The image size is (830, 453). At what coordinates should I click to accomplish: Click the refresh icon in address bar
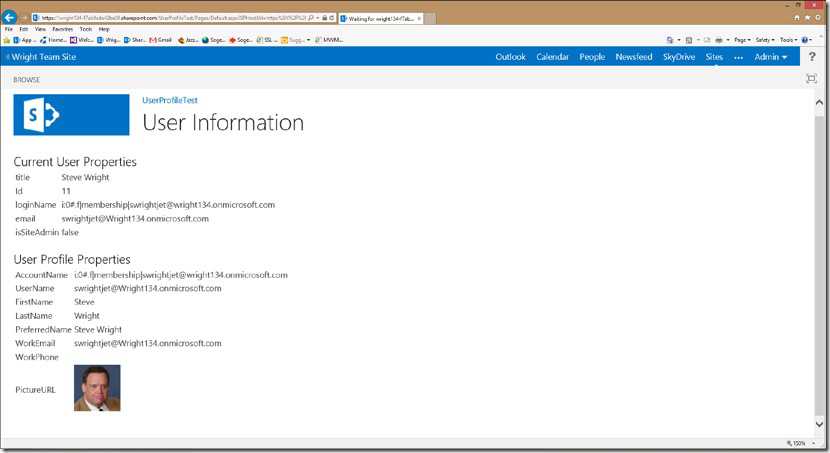[x=332, y=17]
